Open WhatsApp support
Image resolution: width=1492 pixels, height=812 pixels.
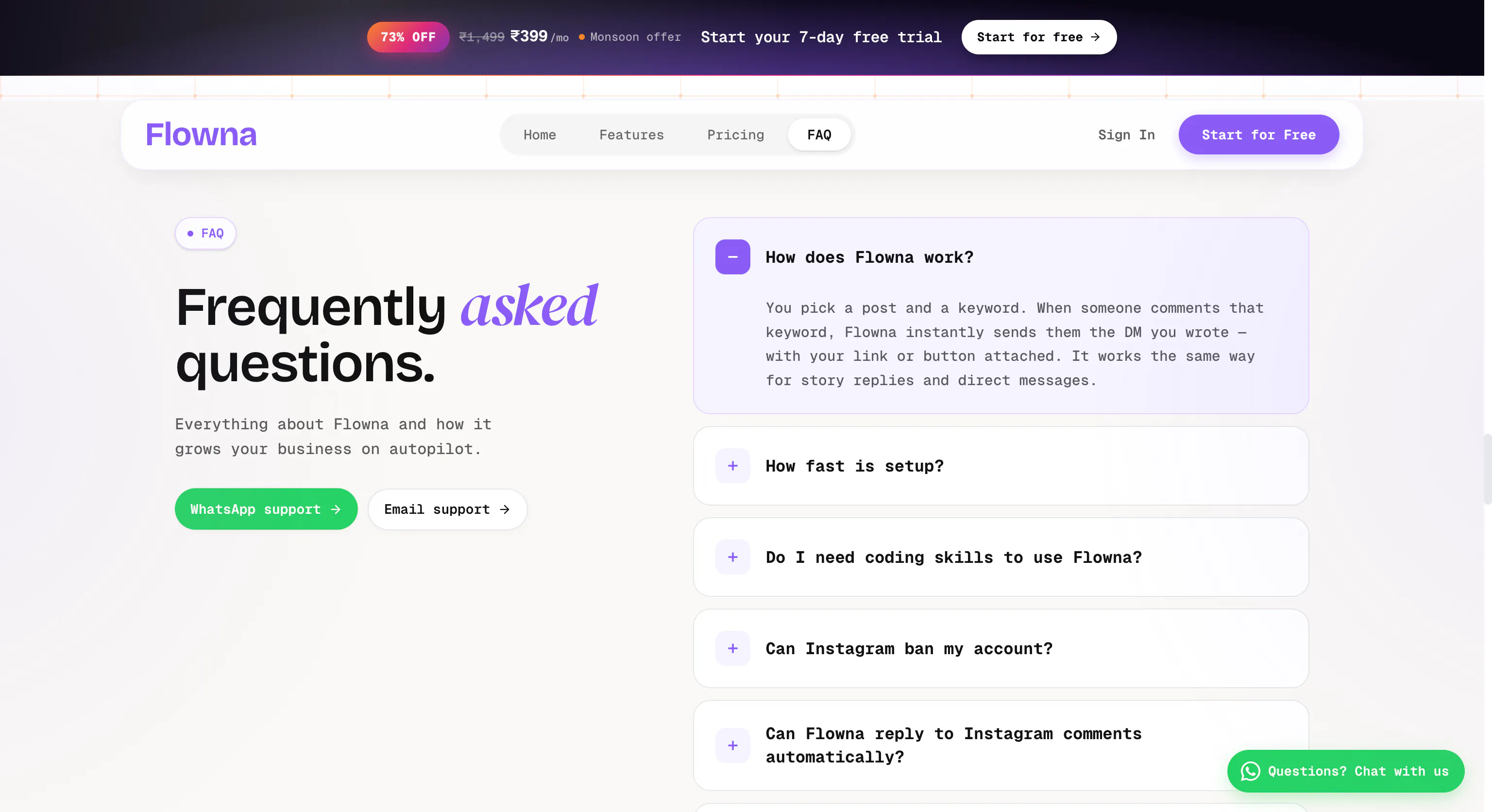pyautogui.click(x=266, y=509)
